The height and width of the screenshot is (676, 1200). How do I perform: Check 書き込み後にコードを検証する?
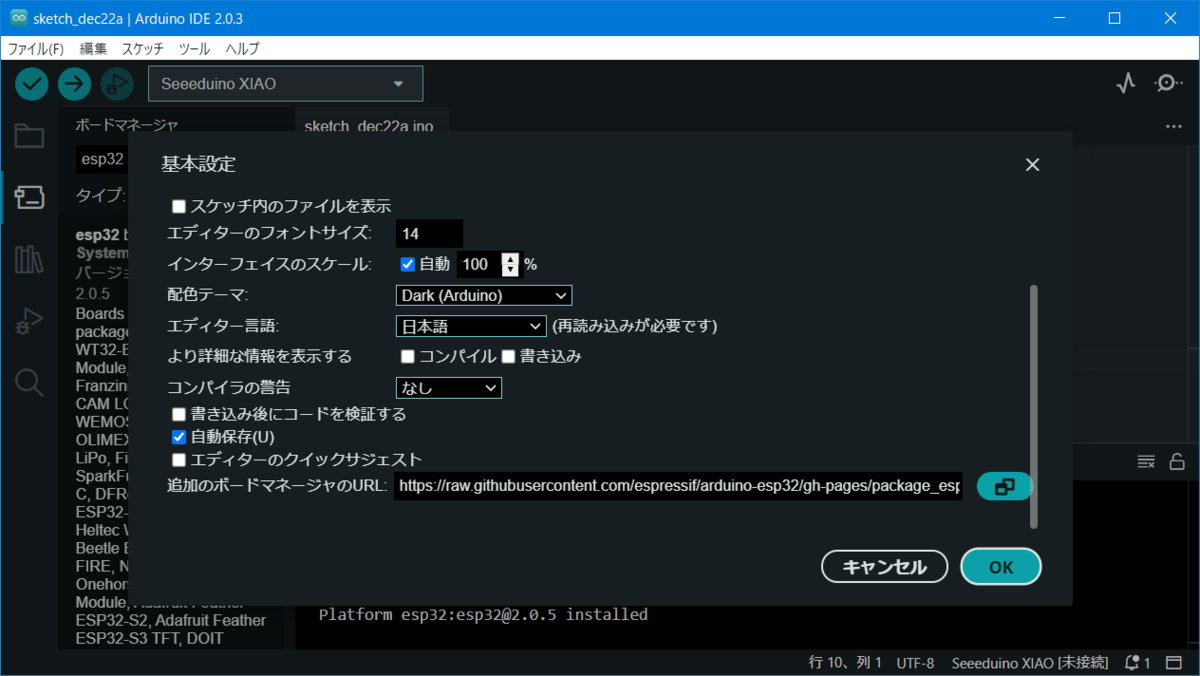(179, 414)
